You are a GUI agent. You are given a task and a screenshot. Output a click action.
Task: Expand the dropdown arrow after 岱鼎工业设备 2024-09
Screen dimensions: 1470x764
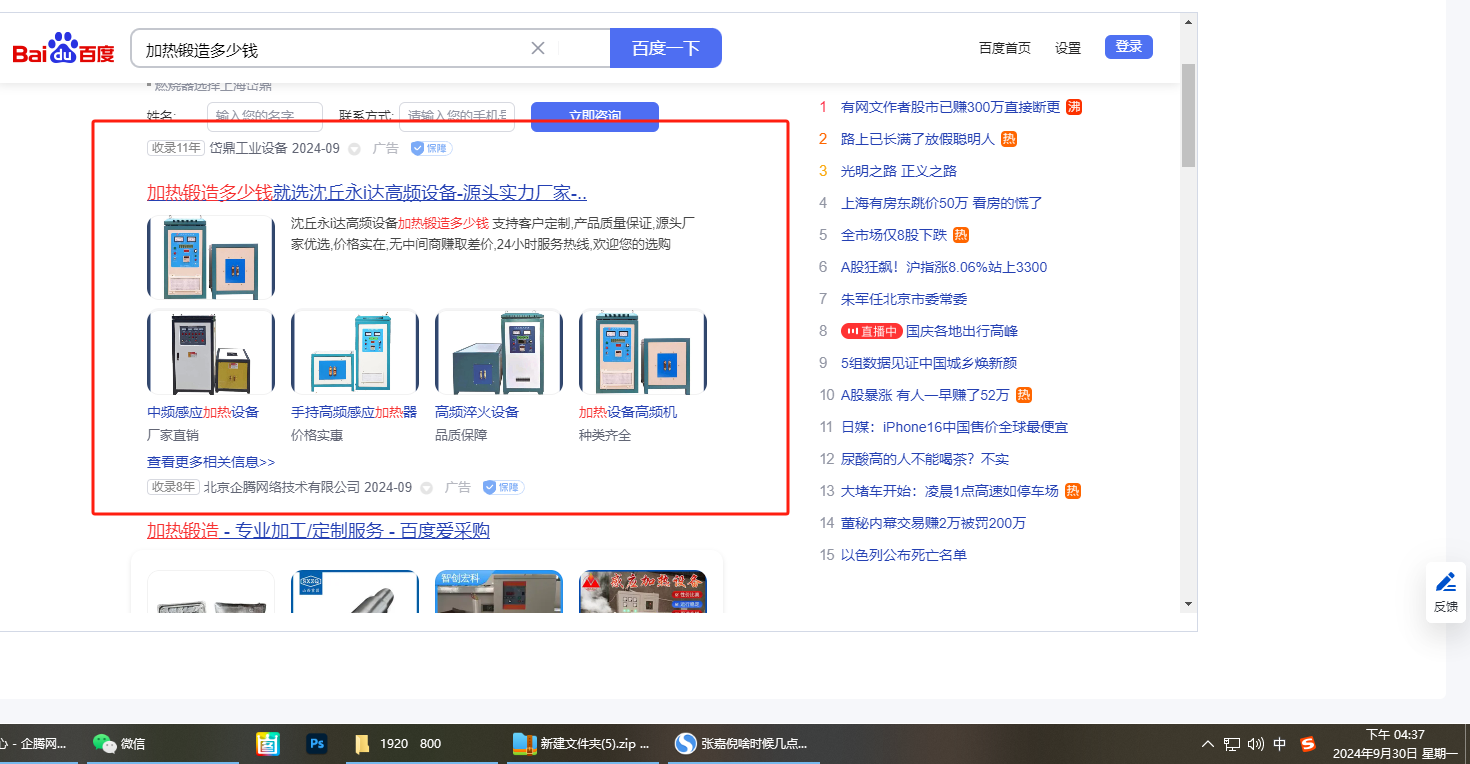click(354, 149)
